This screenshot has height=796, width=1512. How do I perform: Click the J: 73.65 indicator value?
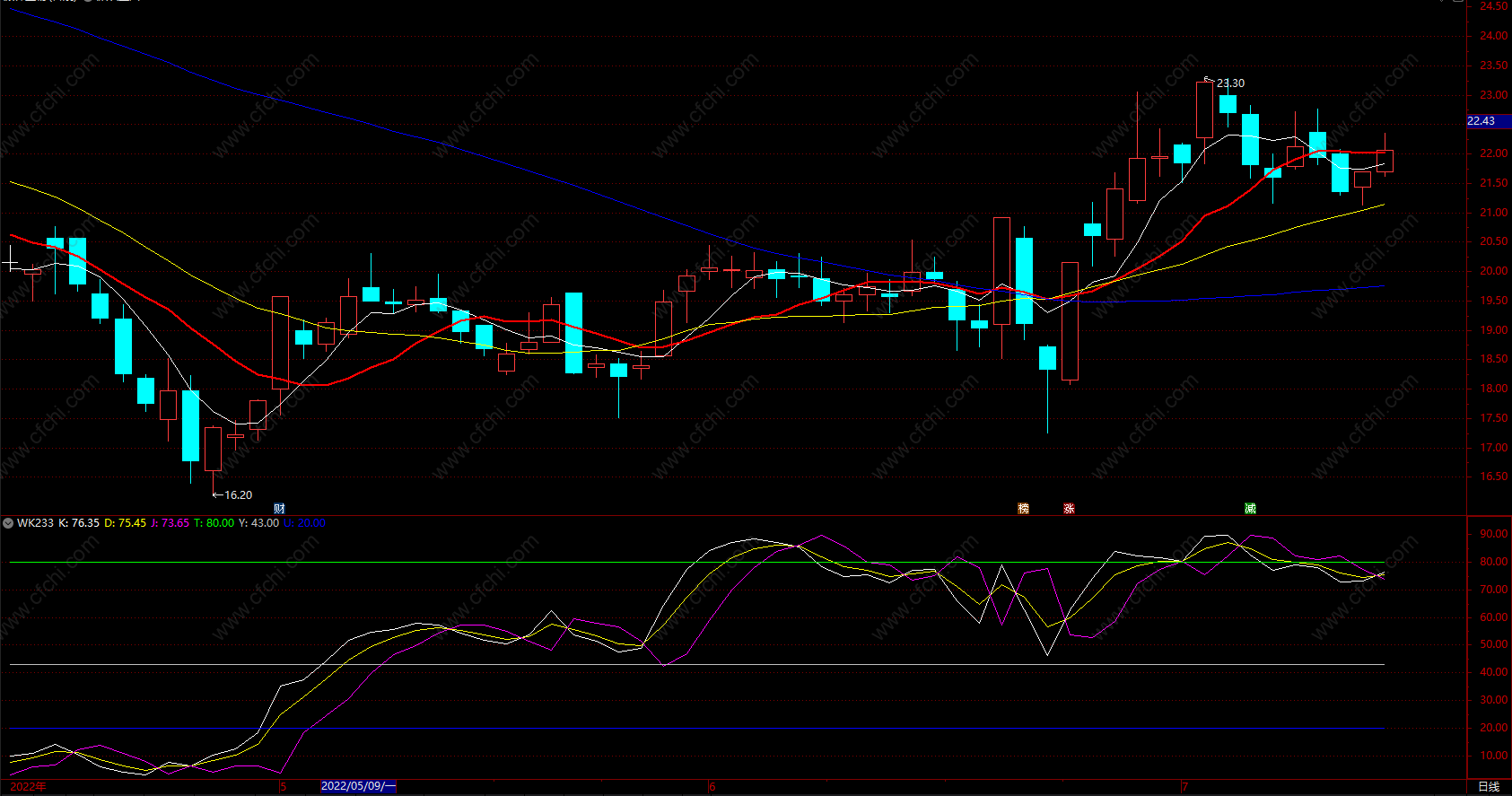170,523
